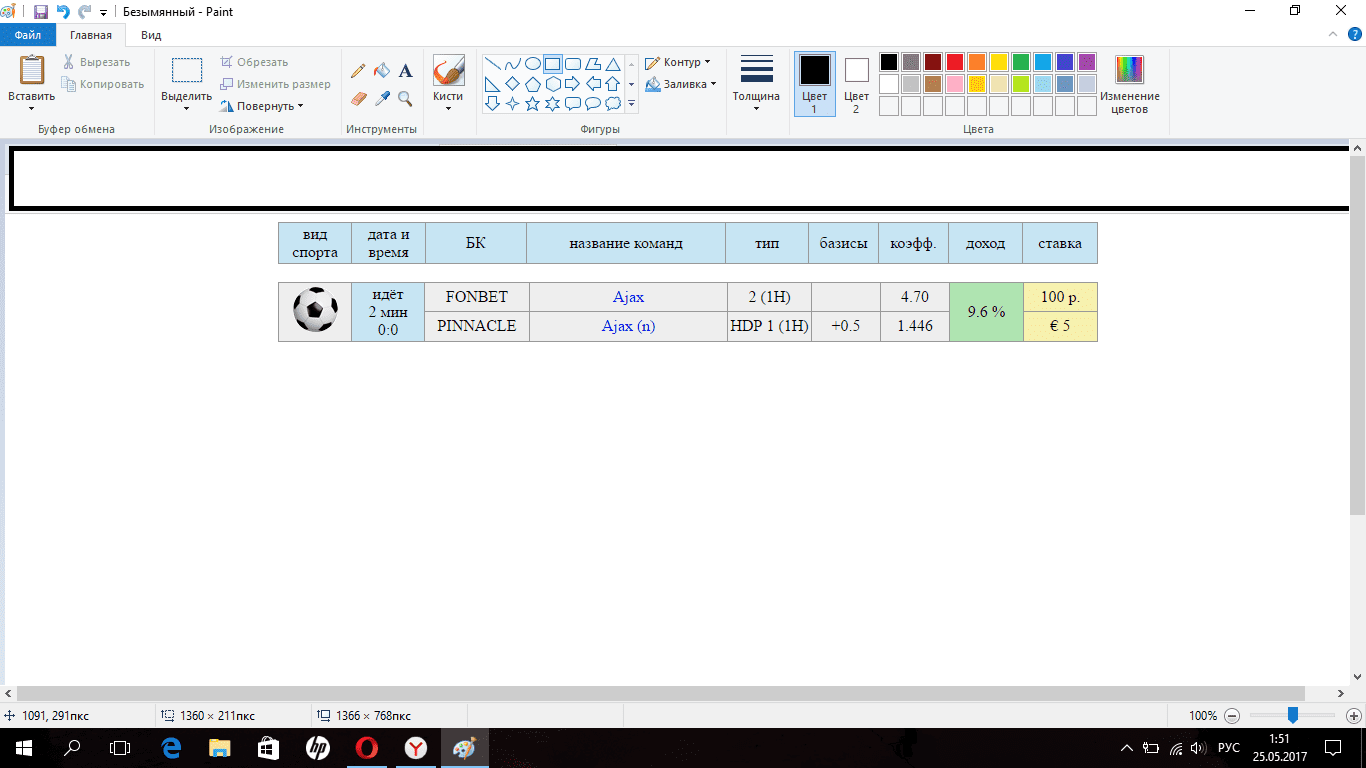The height and width of the screenshot is (768, 1366).
Task: Click the Save icon in title bar
Action: pos(41,12)
